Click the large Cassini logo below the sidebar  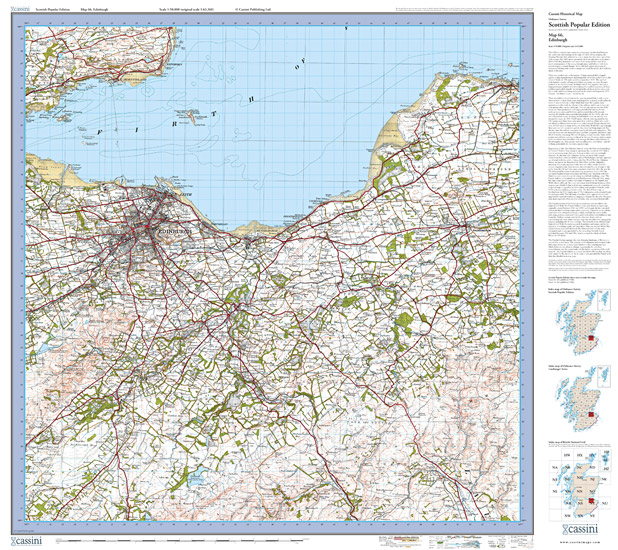point(581,526)
